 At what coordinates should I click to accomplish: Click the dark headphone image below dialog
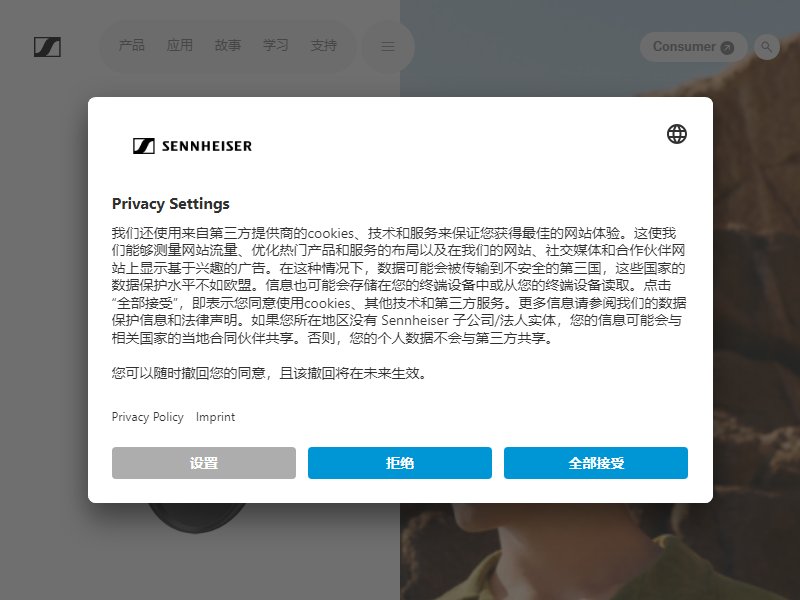(x=196, y=517)
